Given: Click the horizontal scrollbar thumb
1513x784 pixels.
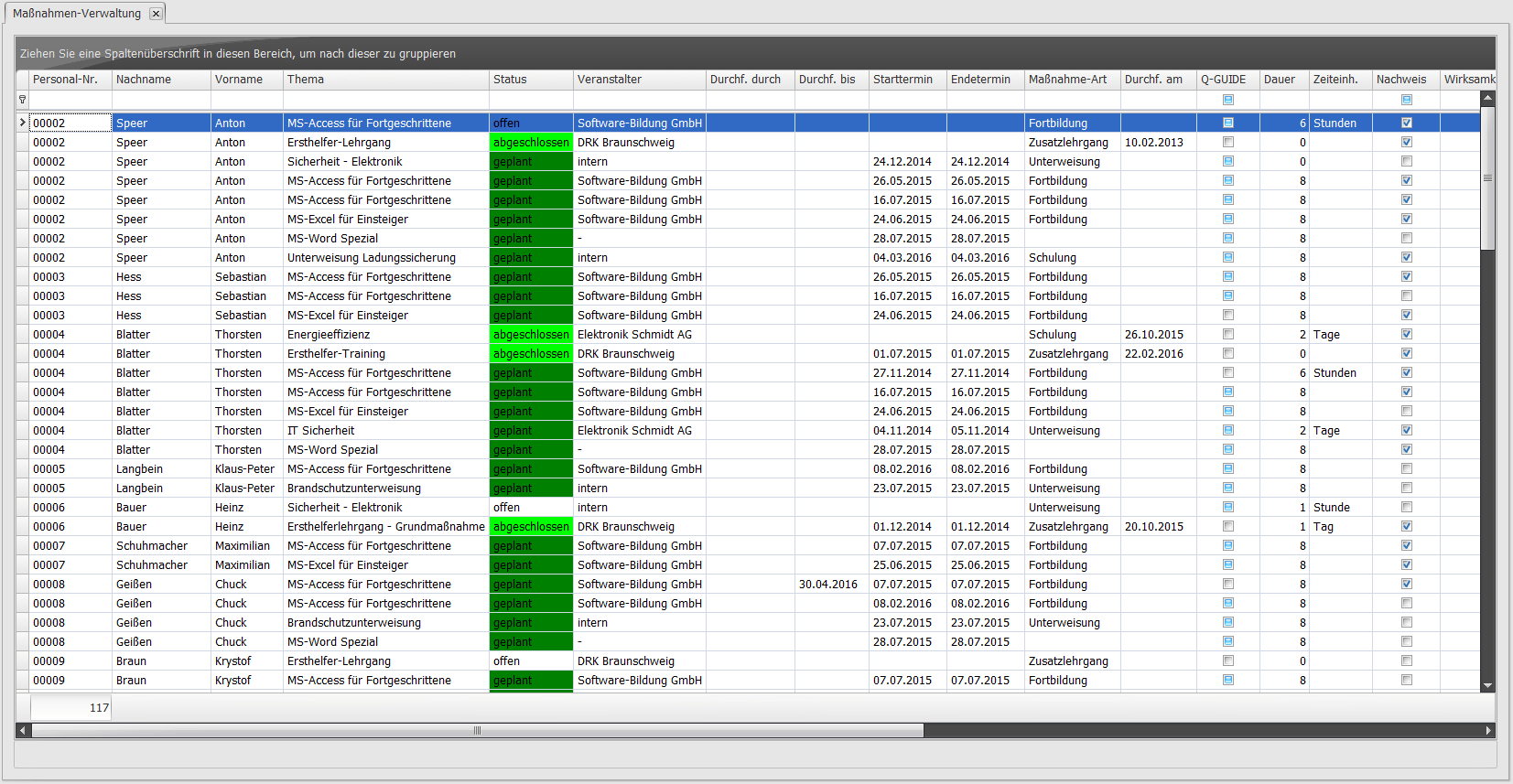Looking at the screenshot, I should tap(477, 730).
